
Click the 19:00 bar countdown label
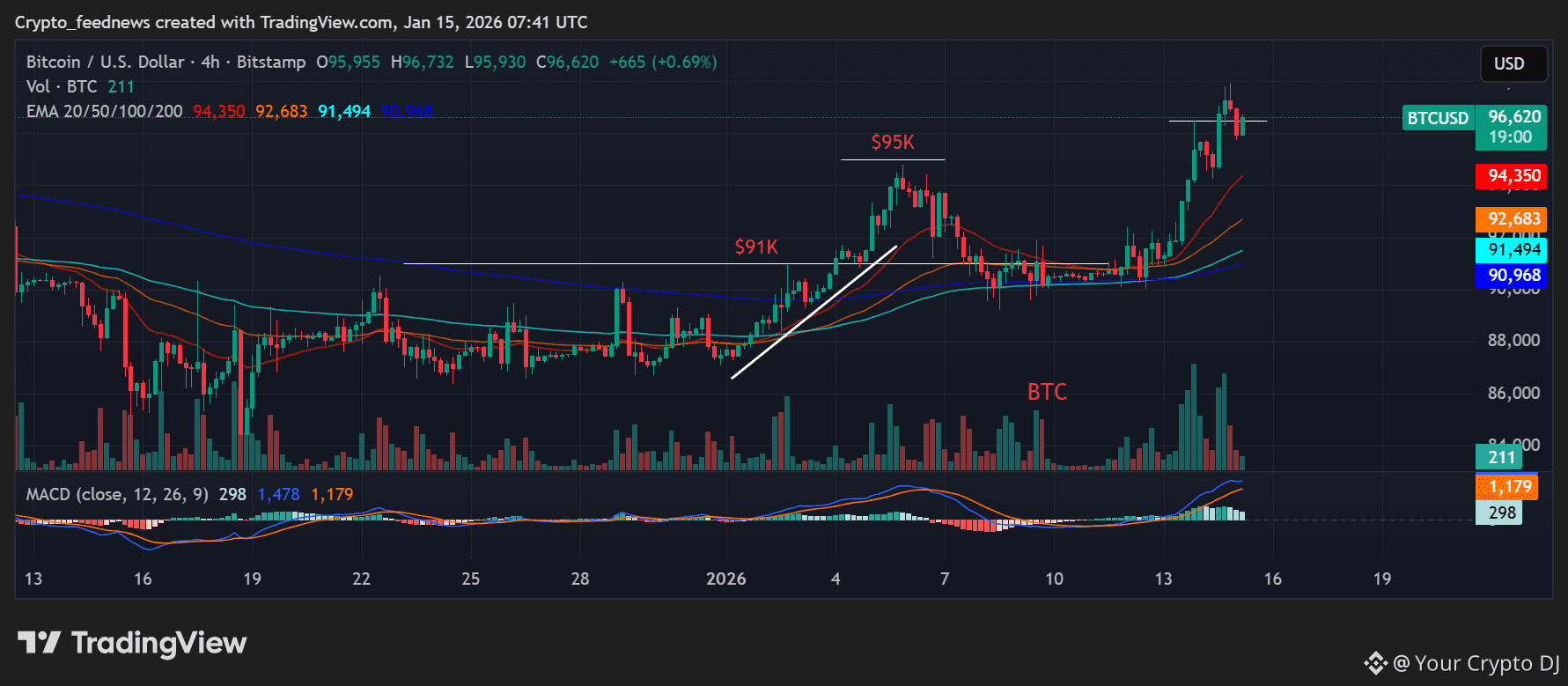(x=1511, y=136)
